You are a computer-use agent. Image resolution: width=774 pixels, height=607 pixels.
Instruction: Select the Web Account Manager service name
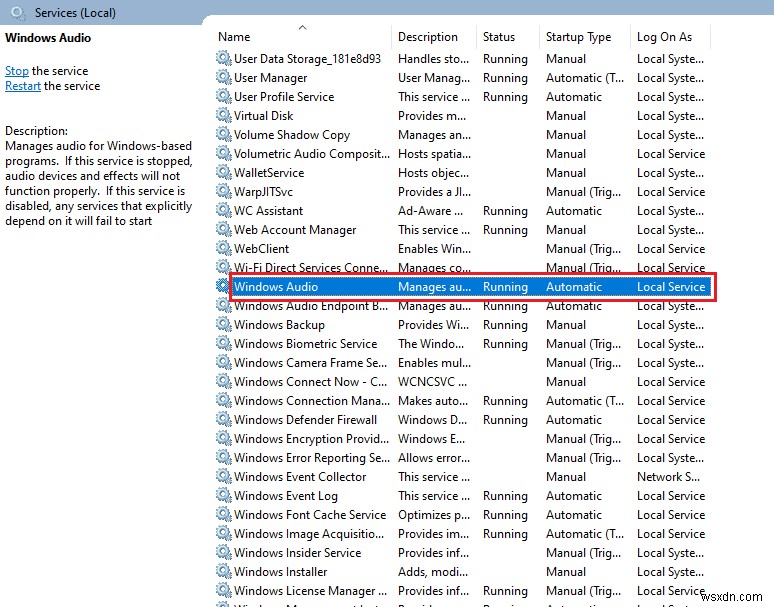[x=295, y=230]
